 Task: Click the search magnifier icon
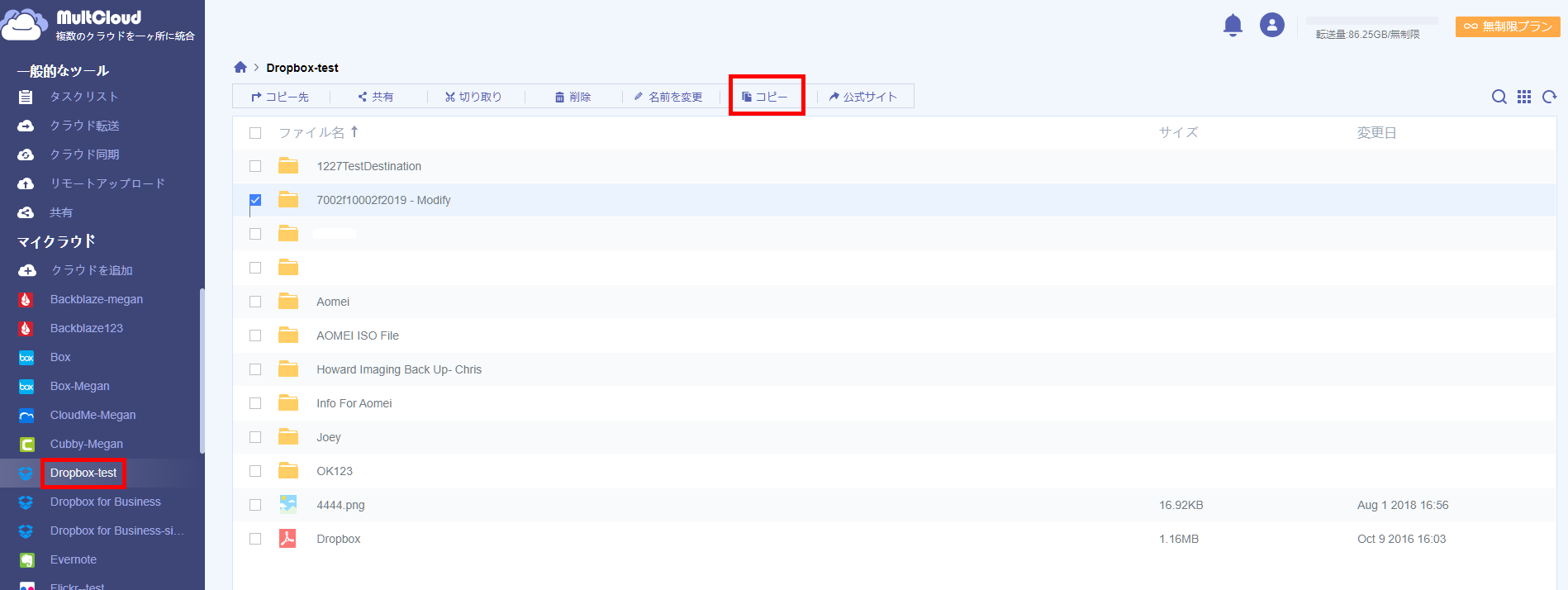[x=1499, y=97]
